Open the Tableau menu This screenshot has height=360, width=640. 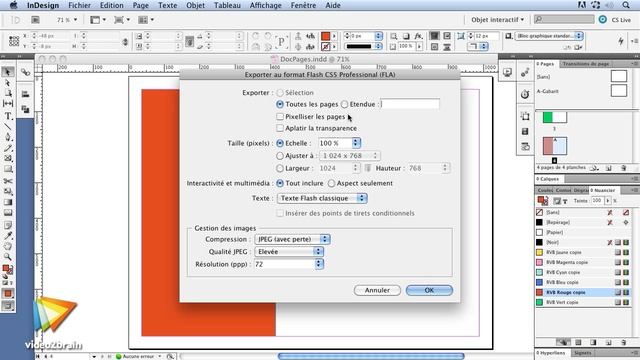click(x=227, y=5)
